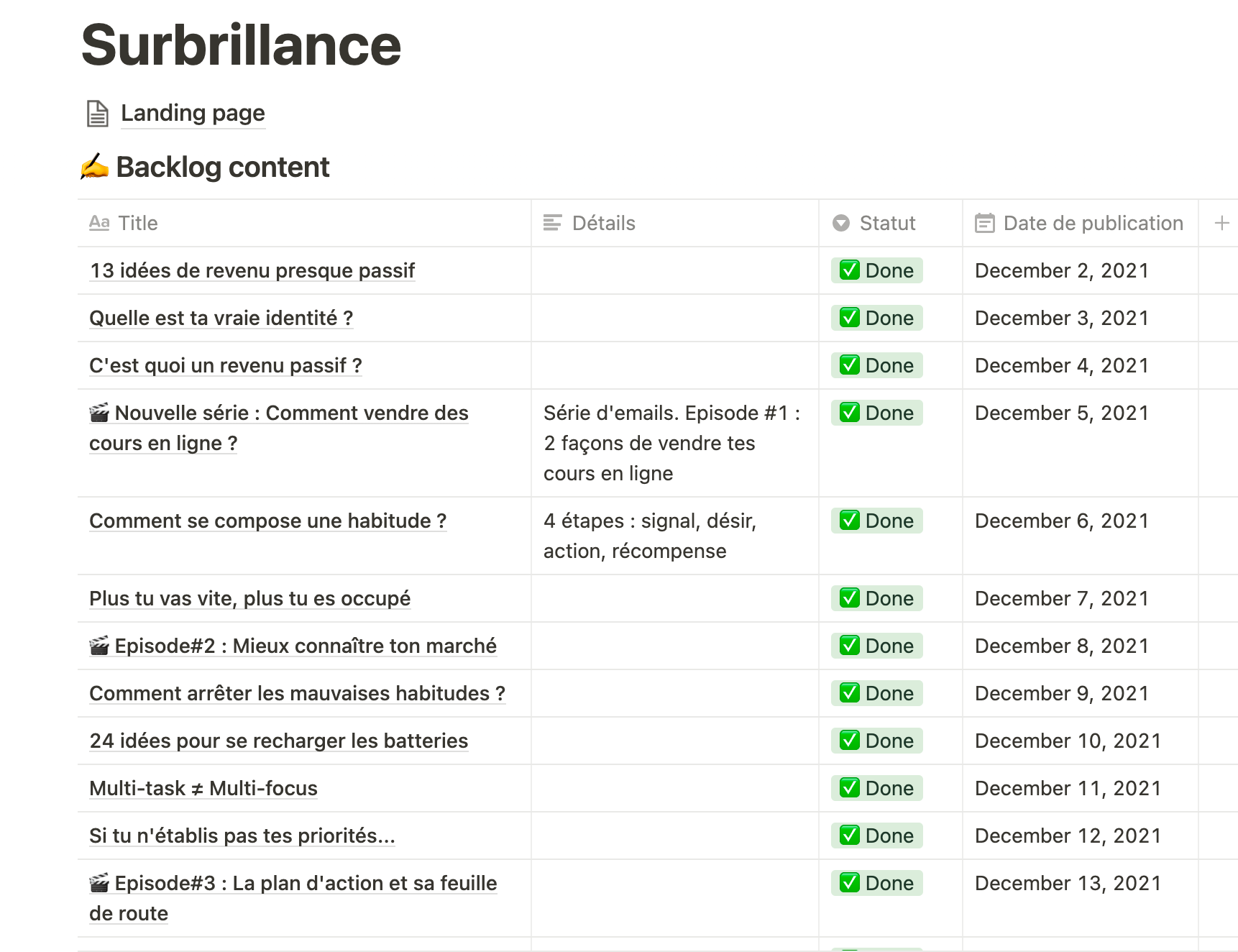Click the text lines icon in Détails header
This screenshot has width=1238, height=952.
pos(552,223)
